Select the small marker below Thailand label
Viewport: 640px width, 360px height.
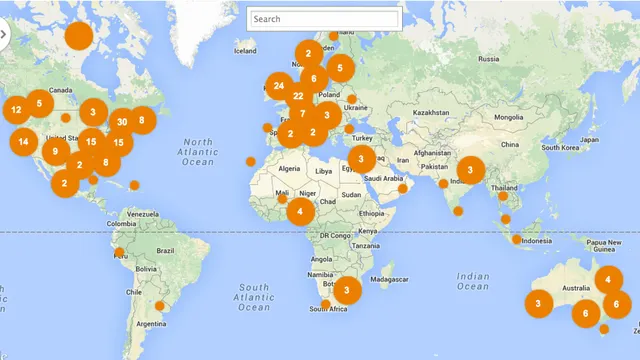pos(503,196)
